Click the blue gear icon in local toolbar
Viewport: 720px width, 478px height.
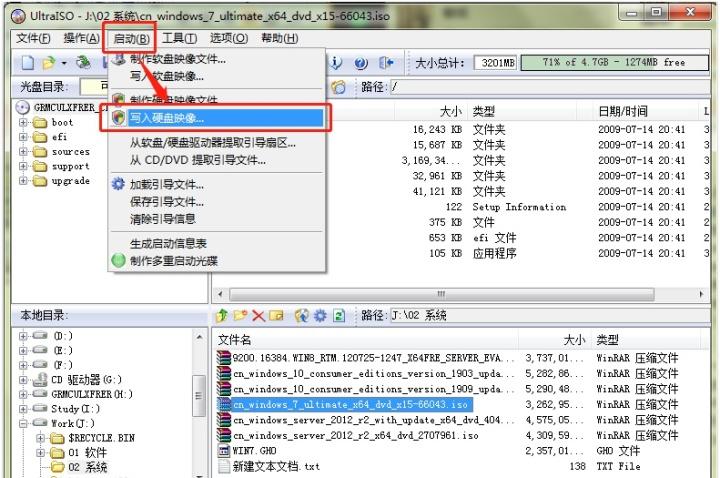(320, 315)
